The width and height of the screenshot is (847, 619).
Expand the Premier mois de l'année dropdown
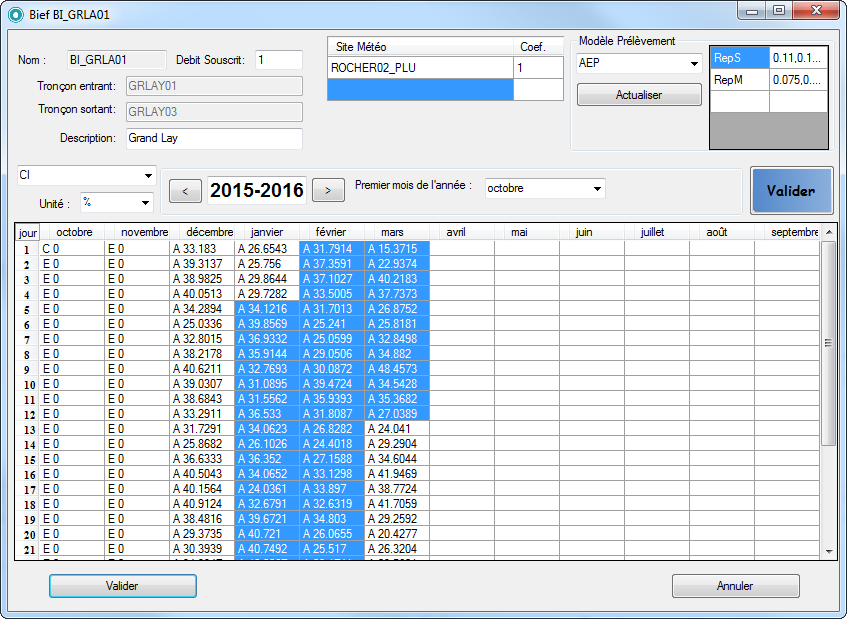pos(545,189)
